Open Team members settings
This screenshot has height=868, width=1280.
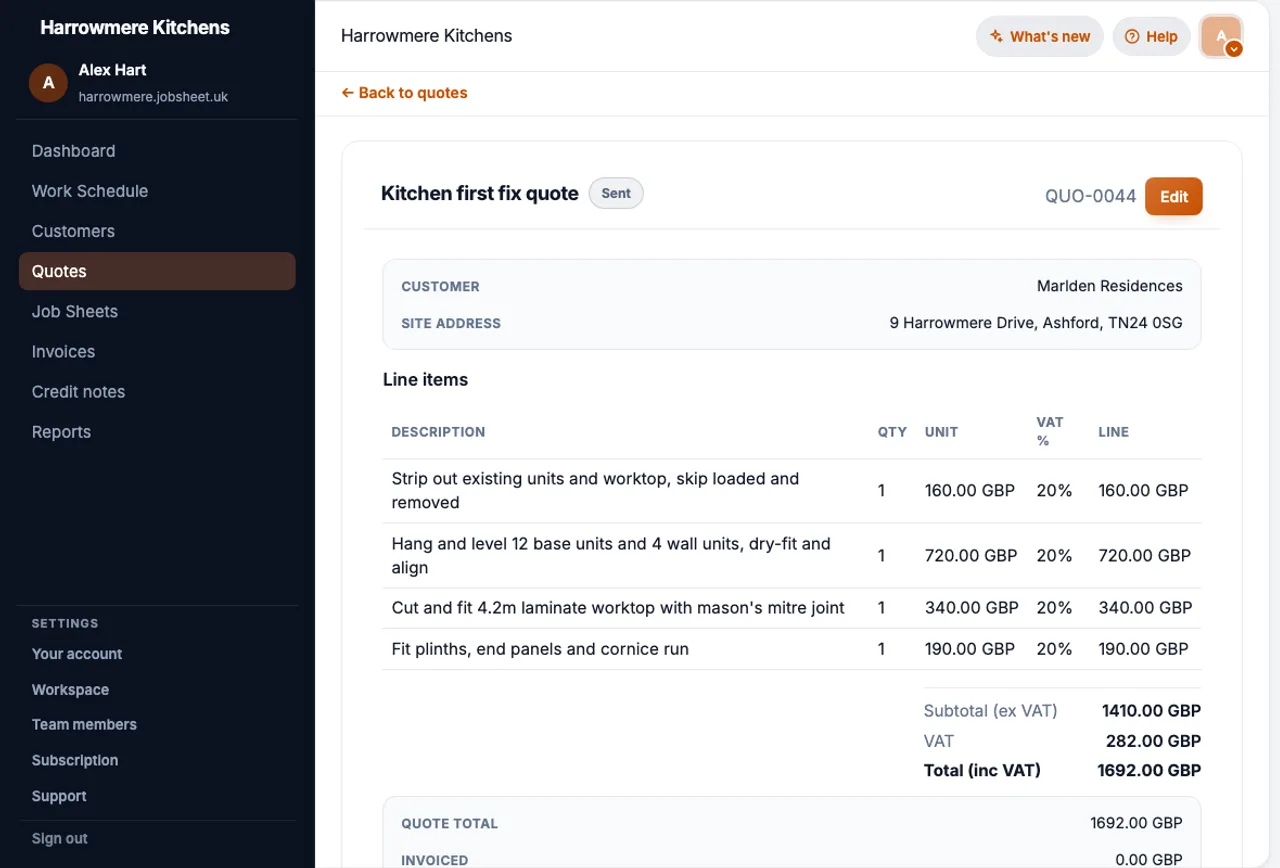point(84,725)
